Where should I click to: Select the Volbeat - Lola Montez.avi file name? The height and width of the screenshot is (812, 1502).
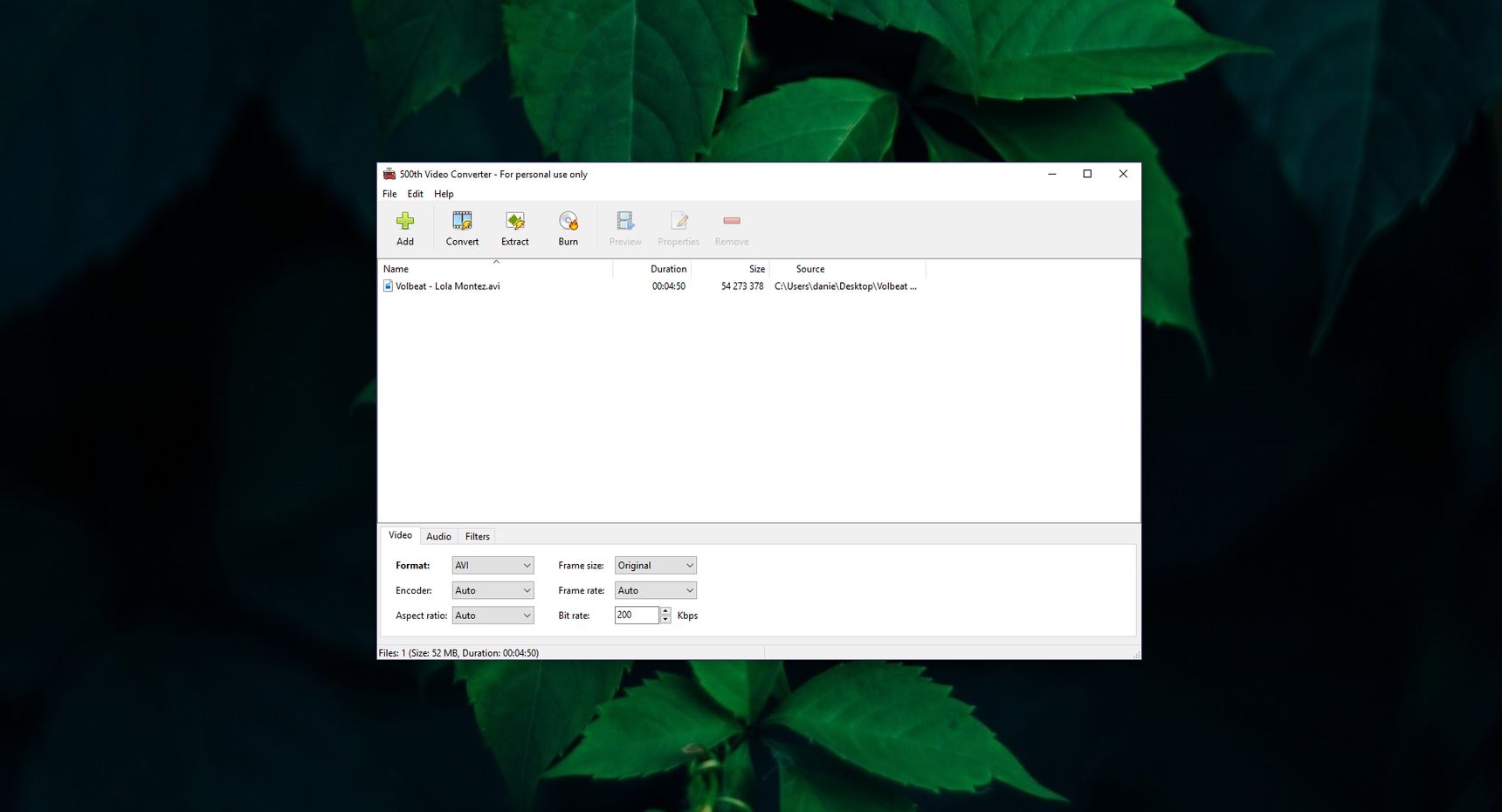[x=448, y=286]
